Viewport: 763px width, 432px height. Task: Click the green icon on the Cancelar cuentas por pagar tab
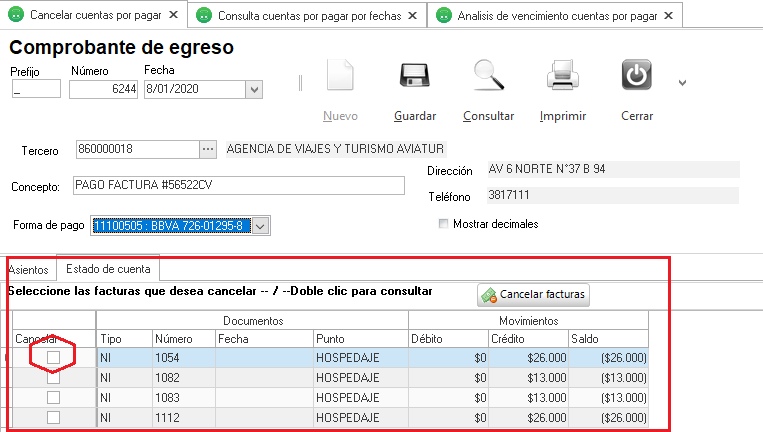click(x=16, y=15)
